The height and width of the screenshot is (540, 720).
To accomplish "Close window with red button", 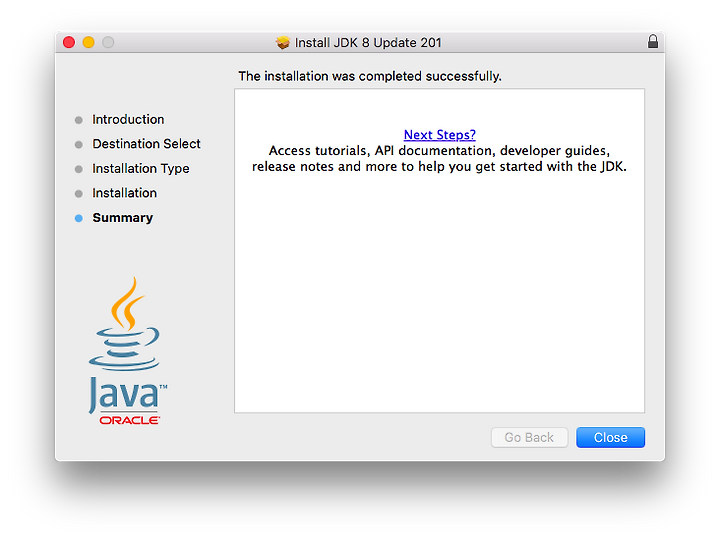I will pos(69,42).
